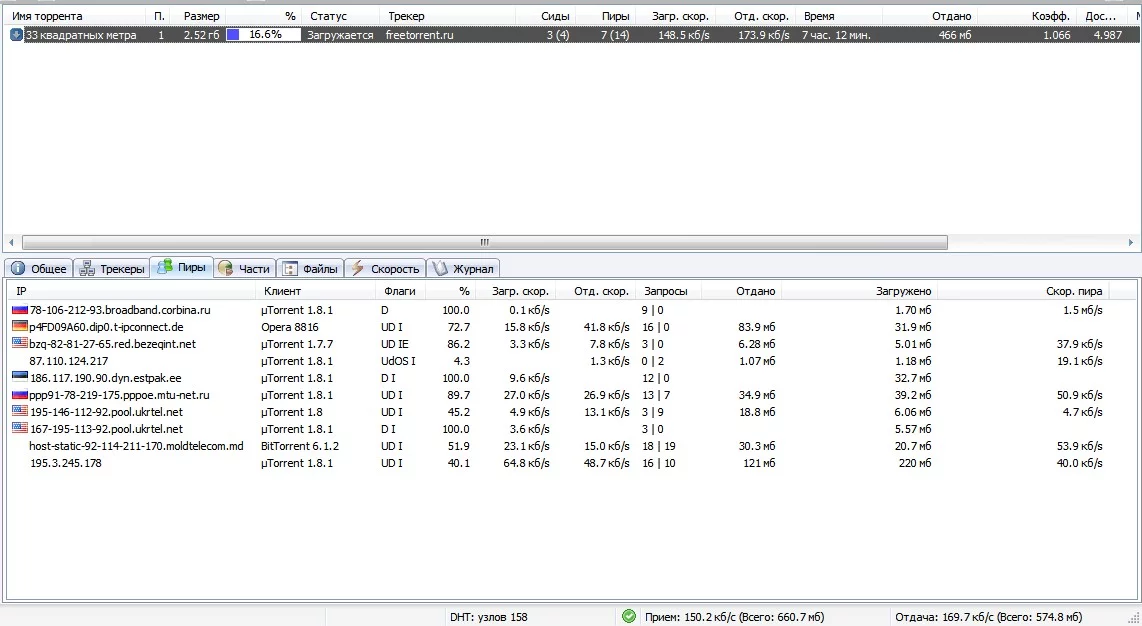Show the Журнал tab

point(463,269)
